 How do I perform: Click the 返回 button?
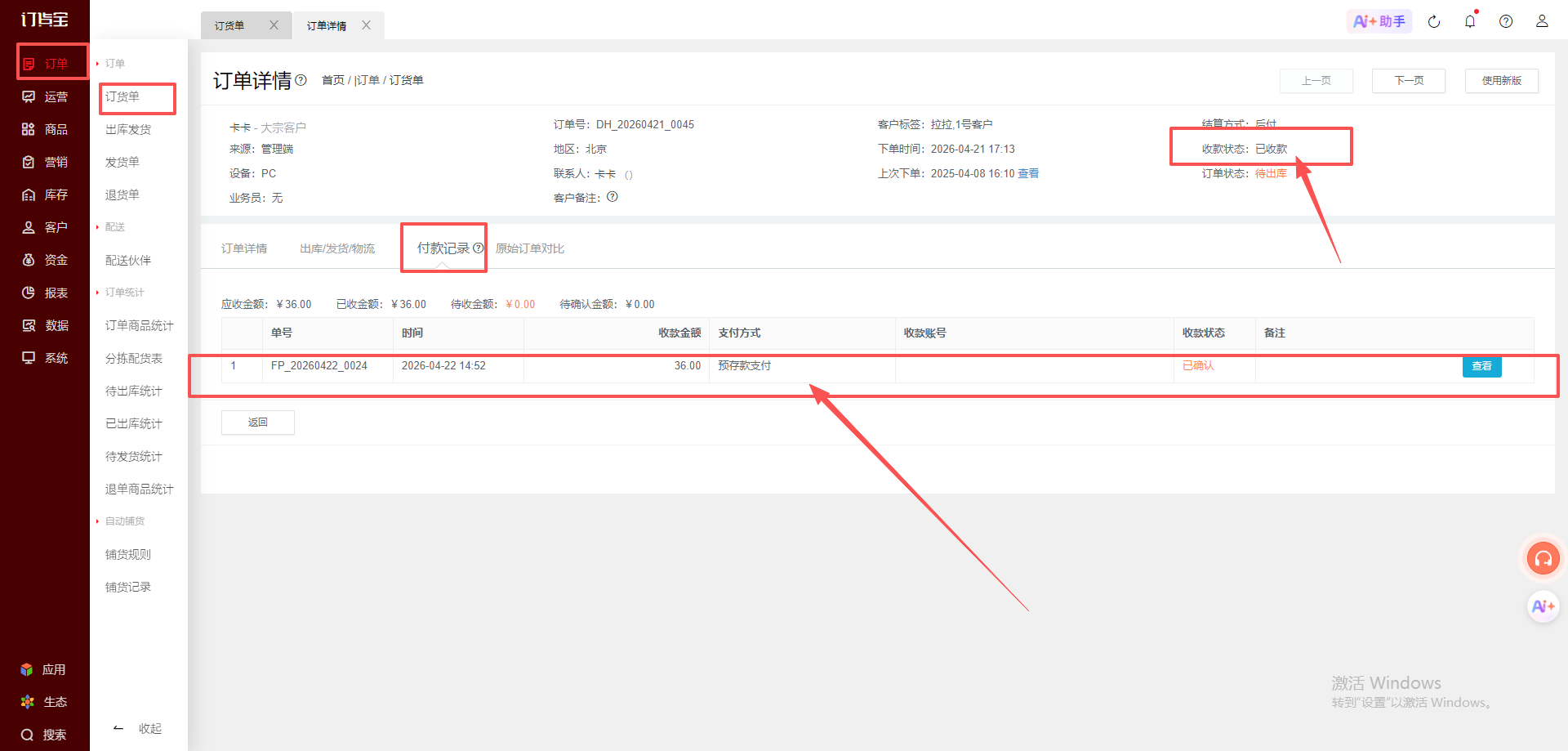click(258, 422)
